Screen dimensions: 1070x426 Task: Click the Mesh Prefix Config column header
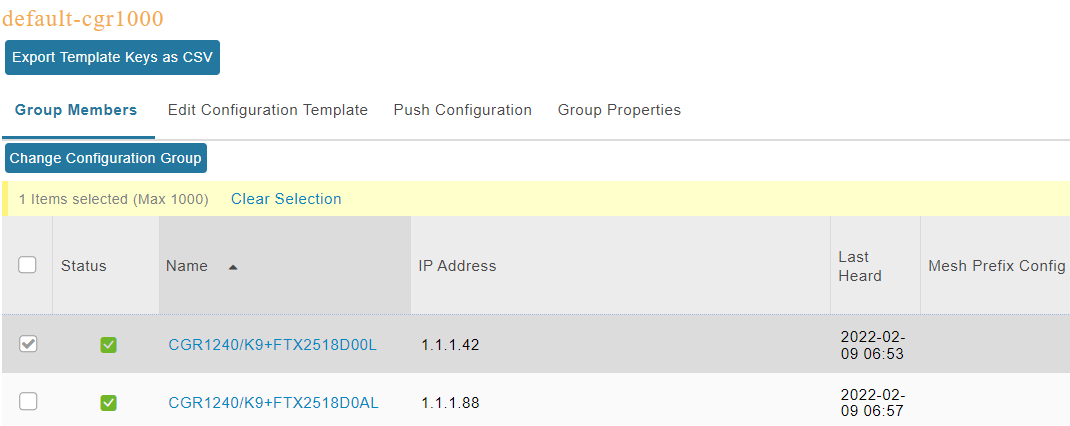click(x=996, y=266)
